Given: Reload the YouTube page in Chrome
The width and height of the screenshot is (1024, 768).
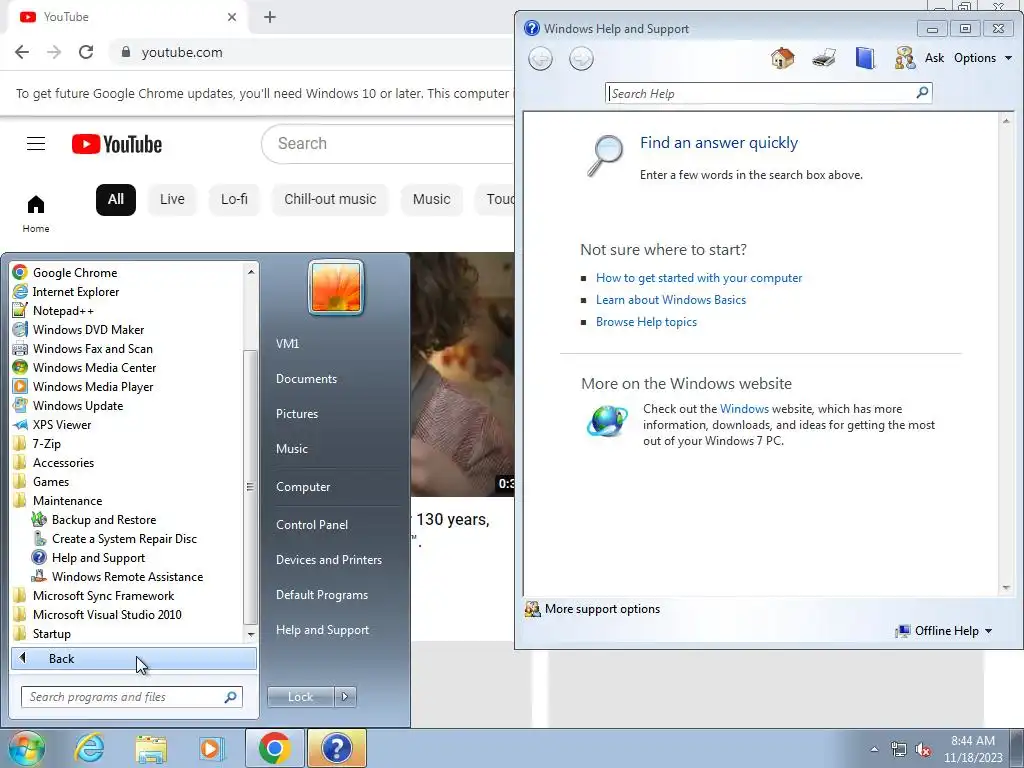Looking at the screenshot, I should [x=86, y=52].
